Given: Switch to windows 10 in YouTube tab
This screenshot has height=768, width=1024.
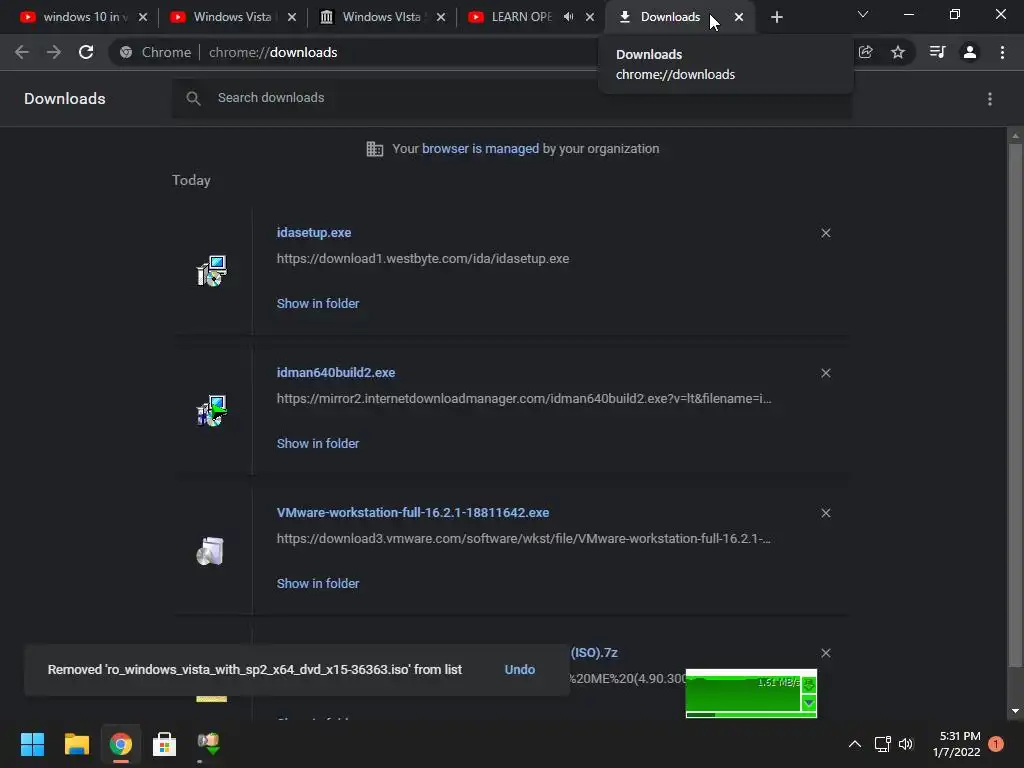Looking at the screenshot, I should tap(81, 17).
